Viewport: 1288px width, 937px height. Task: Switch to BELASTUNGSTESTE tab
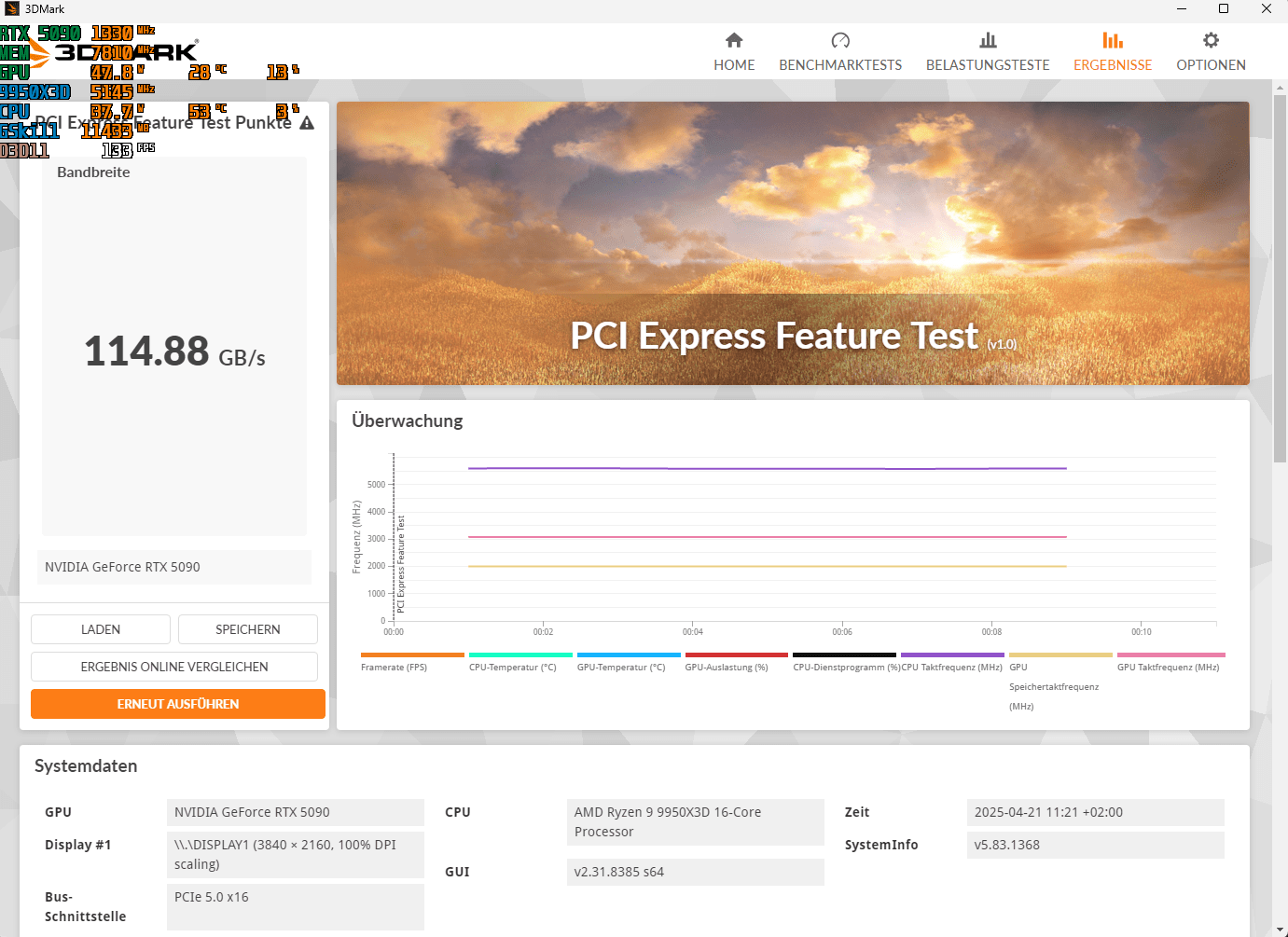[x=988, y=51]
